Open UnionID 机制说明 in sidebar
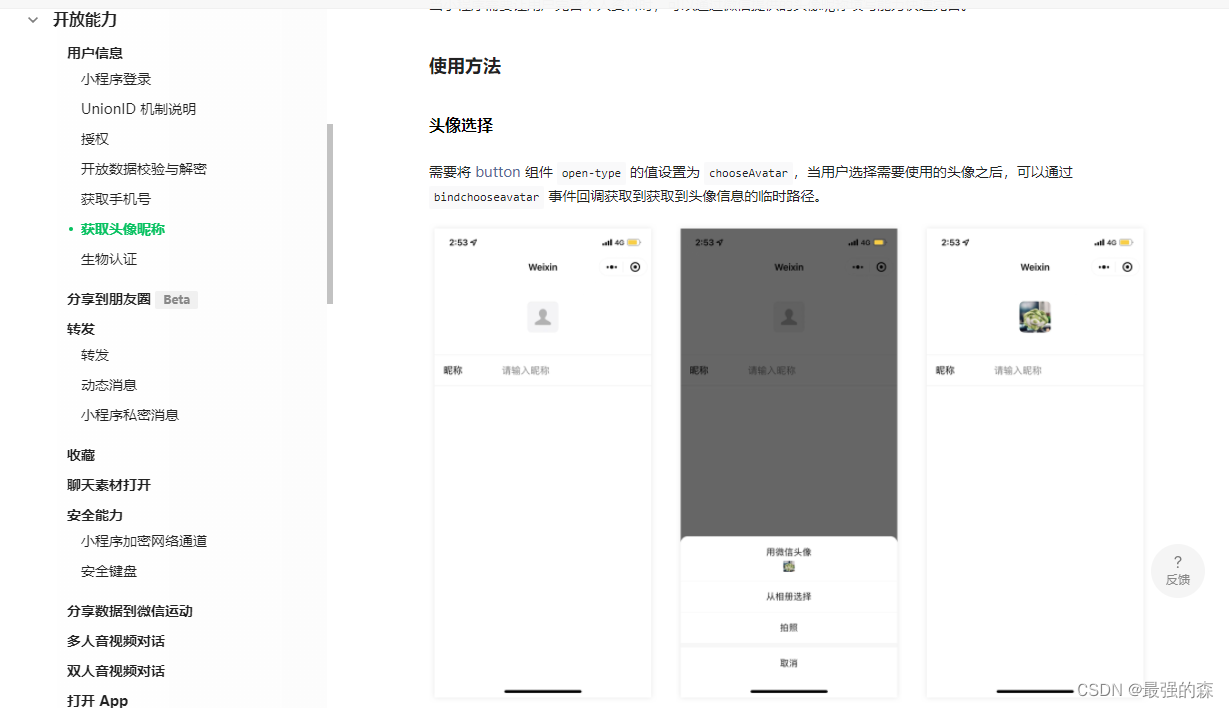Image resolution: width=1229 pixels, height=708 pixels. pos(138,108)
